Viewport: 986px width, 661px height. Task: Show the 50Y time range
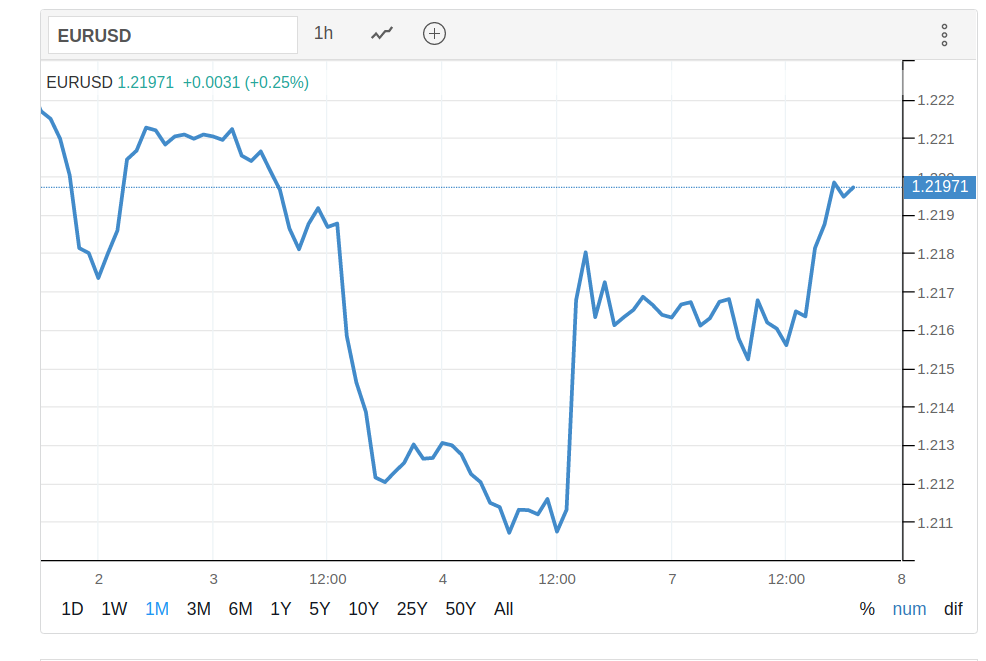point(461,609)
